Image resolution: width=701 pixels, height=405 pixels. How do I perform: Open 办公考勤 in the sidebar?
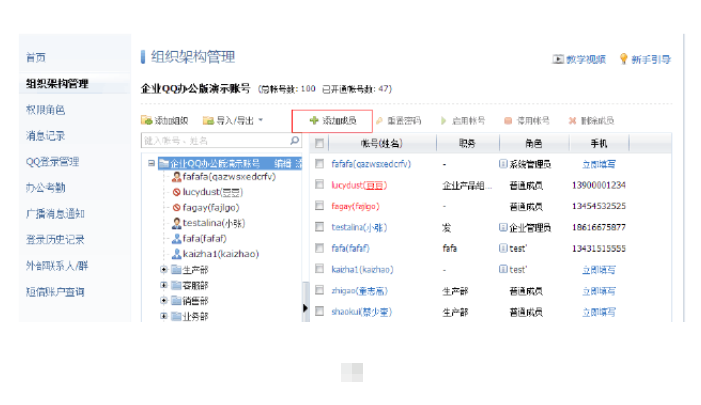click(x=46, y=187)
